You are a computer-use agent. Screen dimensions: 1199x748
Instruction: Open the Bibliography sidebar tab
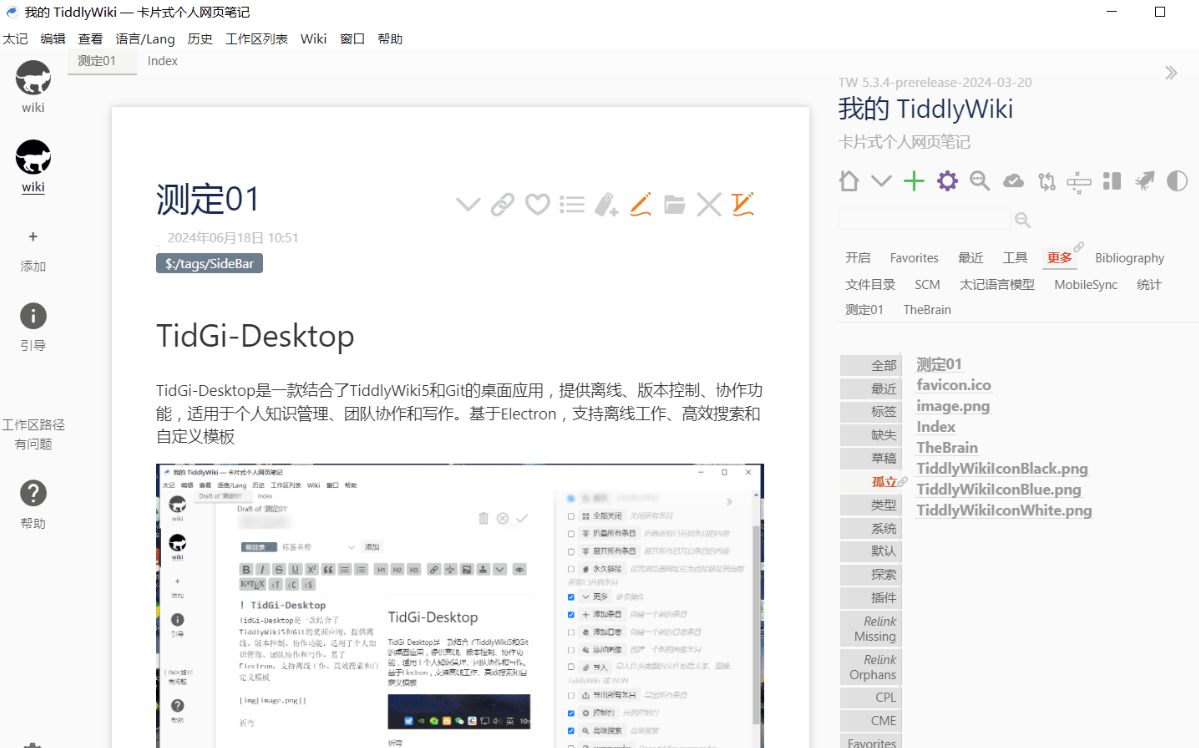pyautogui.click(x=1129, y=258)
